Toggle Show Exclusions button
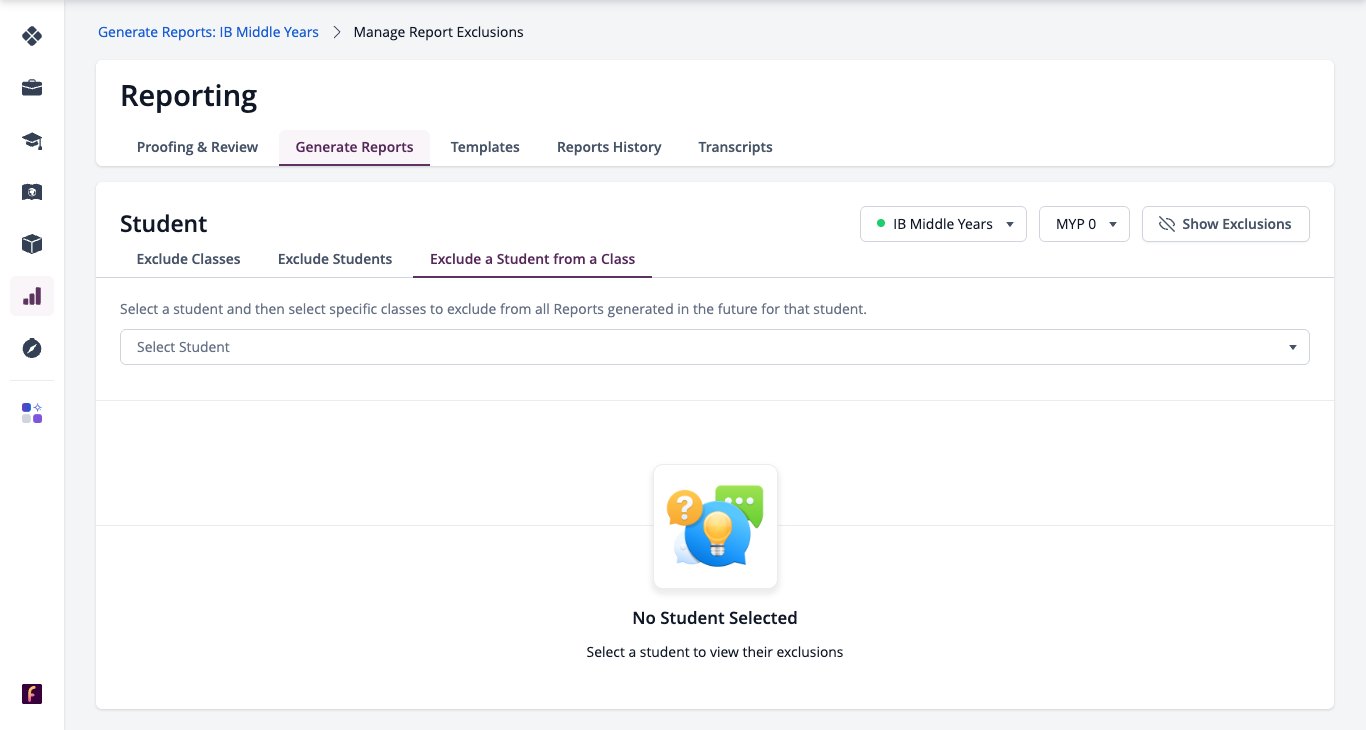The width and height of the screenshot is (1366, 730). pos(1225,224)
